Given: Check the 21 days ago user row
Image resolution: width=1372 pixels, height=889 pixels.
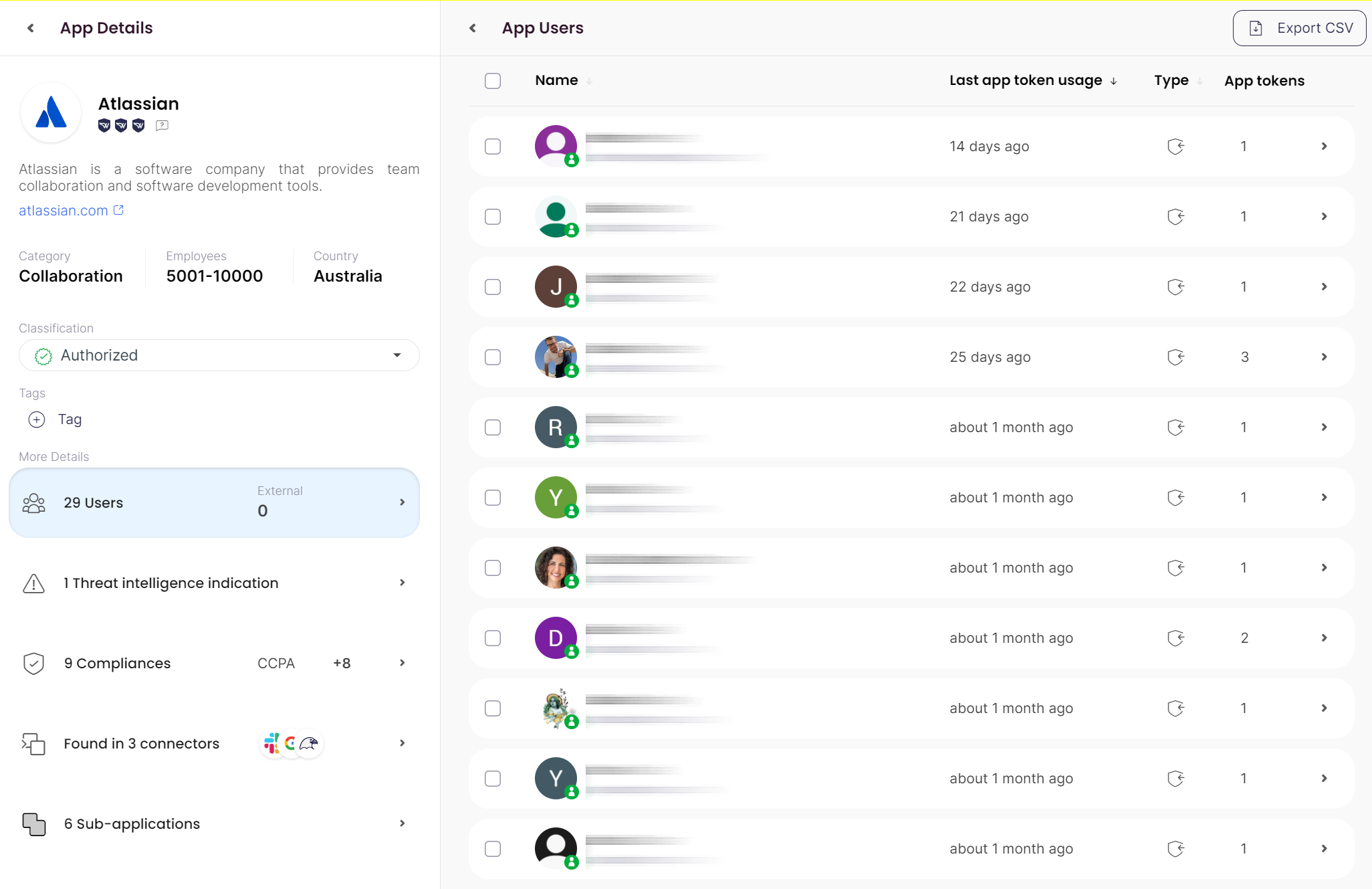Looking at the screenshot, I should [x=493, y=217].
